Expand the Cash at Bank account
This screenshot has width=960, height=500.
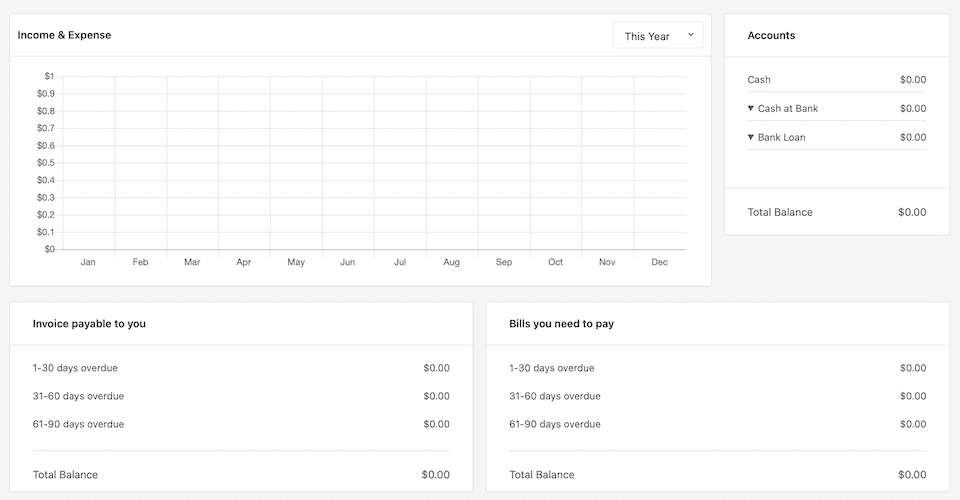point(751,108)
